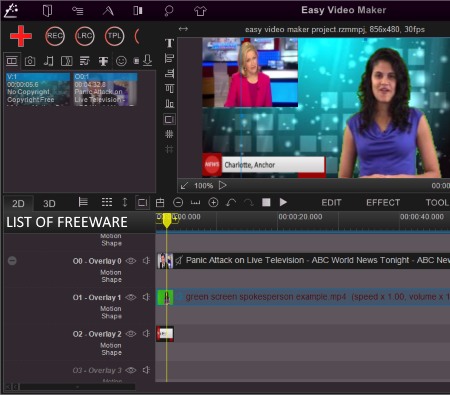Click the calendar icon in timeline toolbar

pyautogui.click(x=160, y=202)
